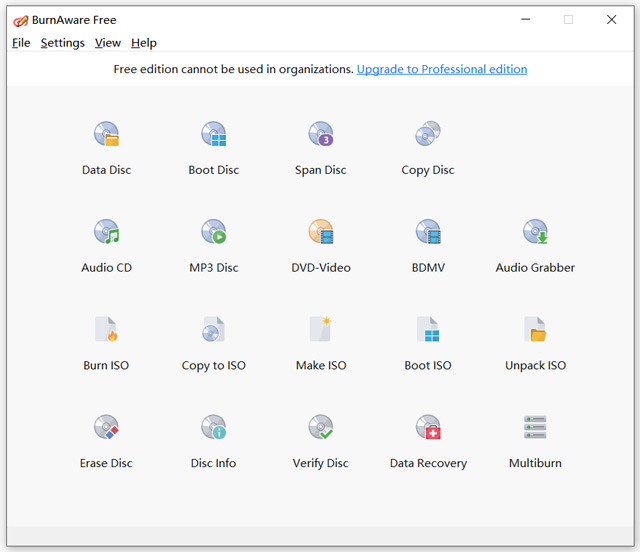
Task: Launch the DVD-Video icon
Action: pos(321,231)
